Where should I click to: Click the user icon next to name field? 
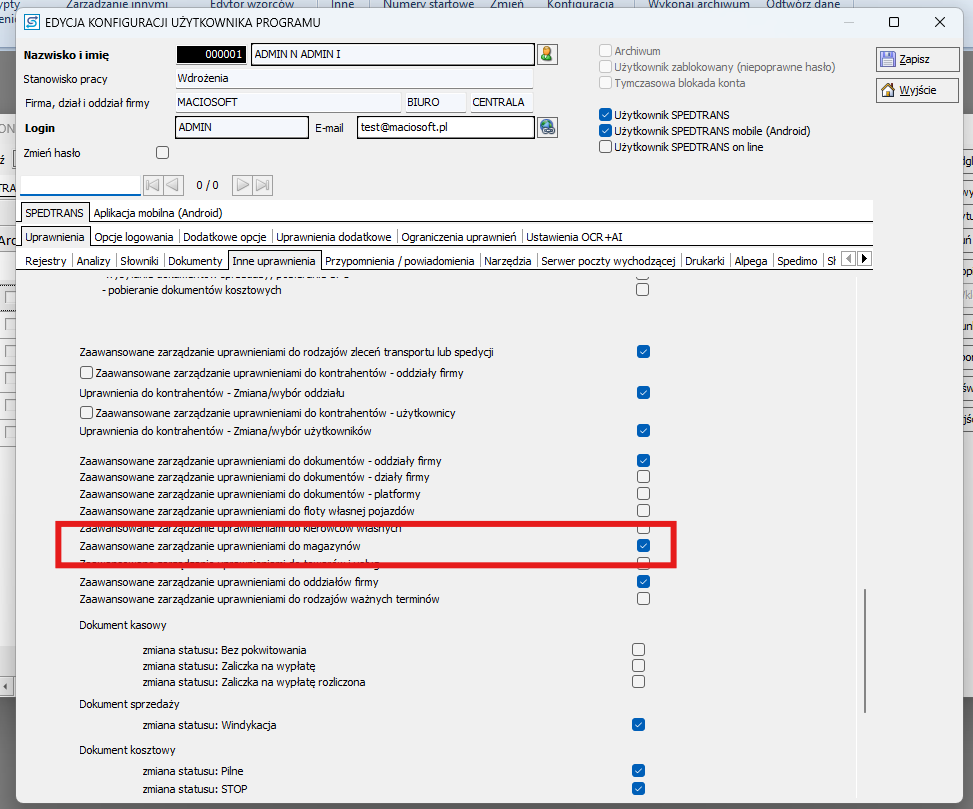pos(547,54)
